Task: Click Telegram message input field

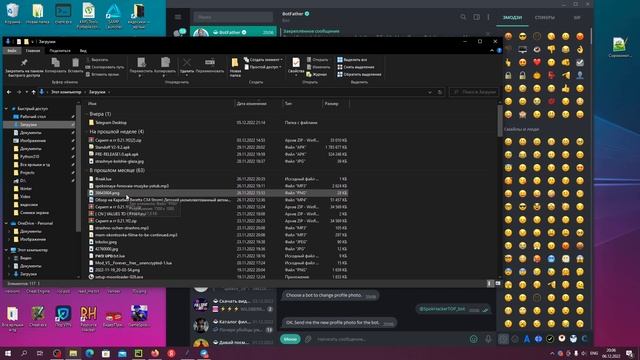Action: 391,339
